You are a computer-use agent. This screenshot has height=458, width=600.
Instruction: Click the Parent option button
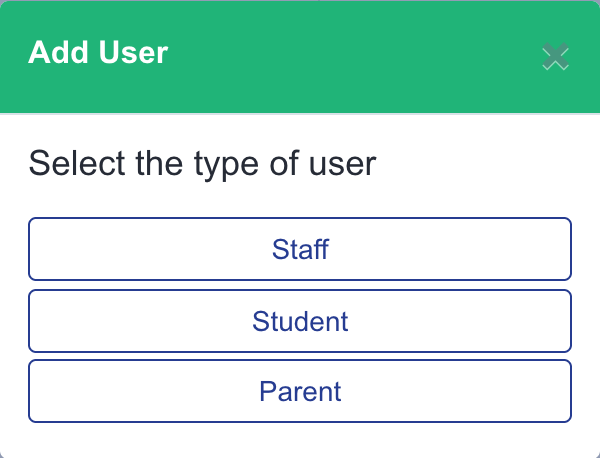click(300, 391)
